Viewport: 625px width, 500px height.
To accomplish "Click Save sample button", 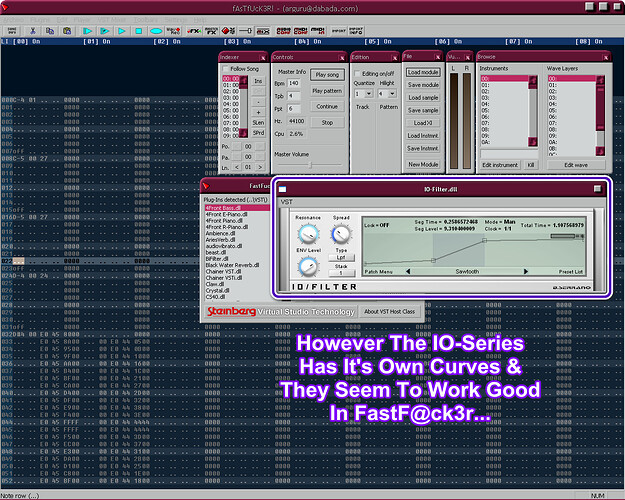I will click(423, 110).
